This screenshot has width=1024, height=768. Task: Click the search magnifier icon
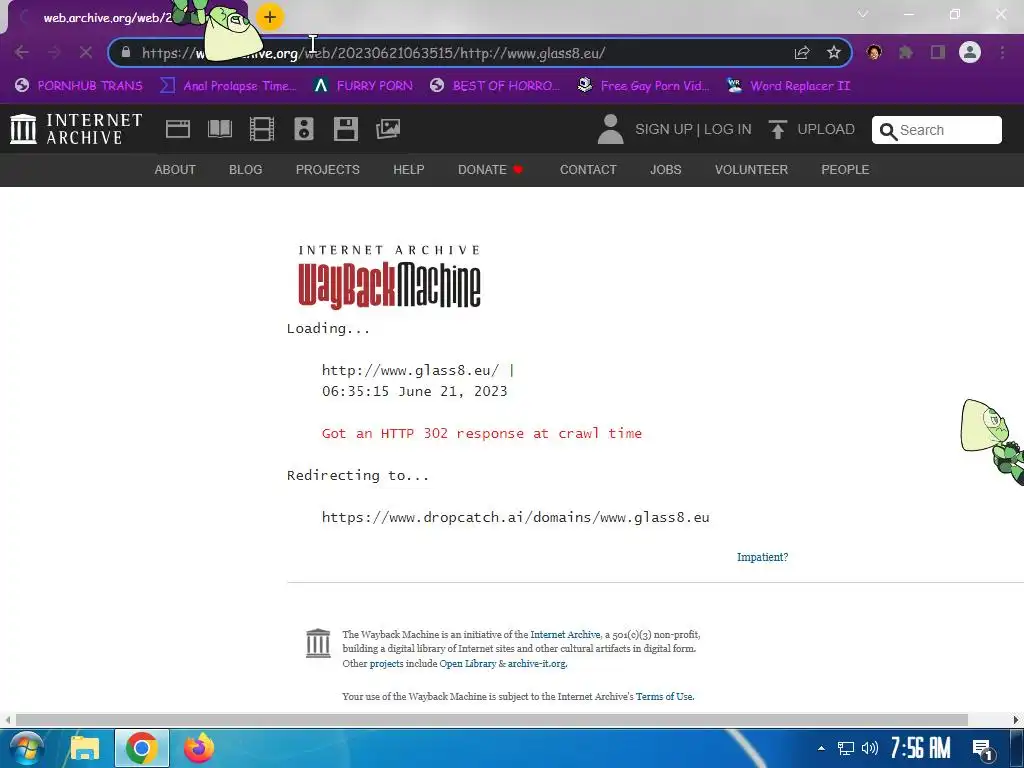tap(888, 131)
